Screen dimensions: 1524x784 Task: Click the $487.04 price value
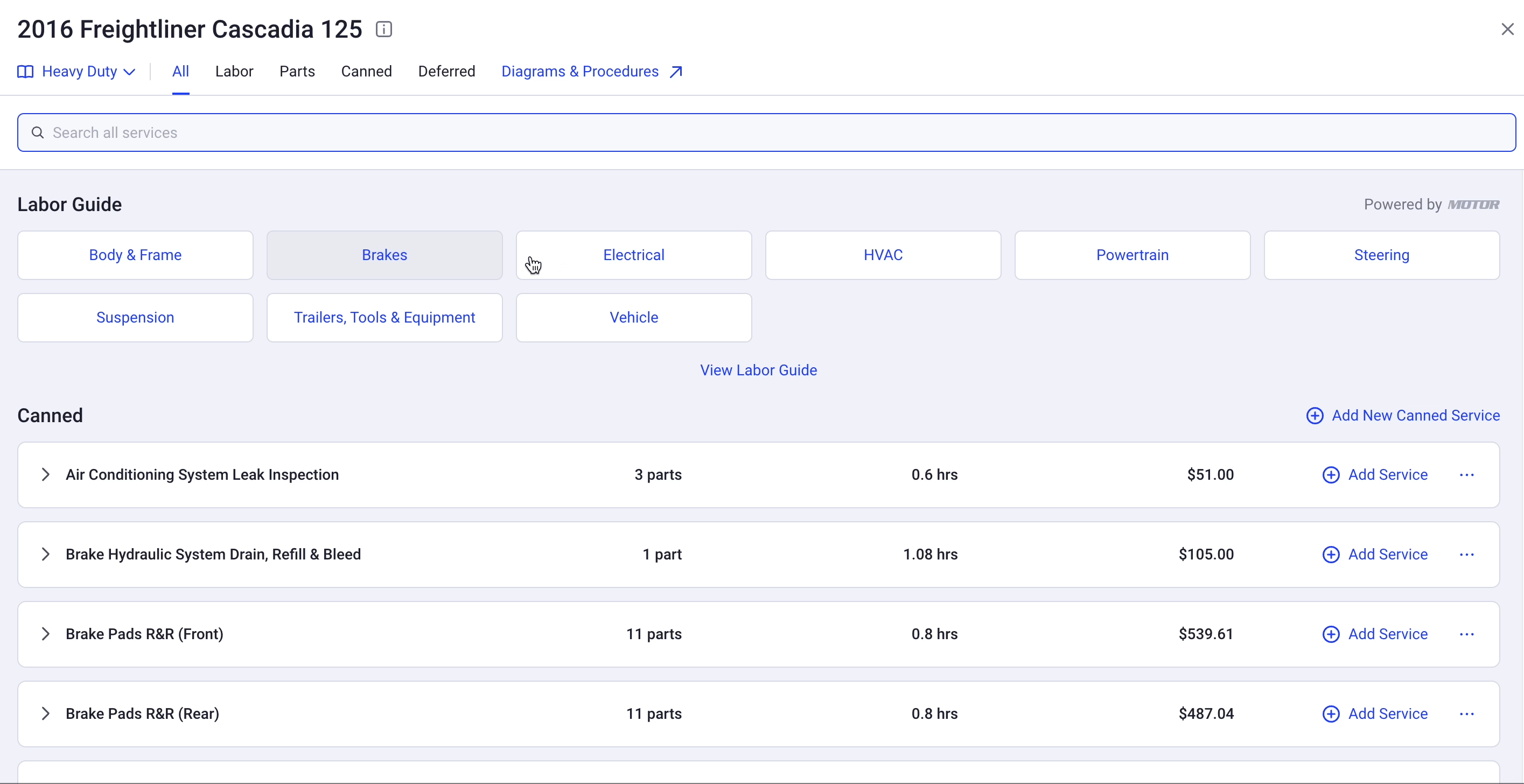[1206, 714]
